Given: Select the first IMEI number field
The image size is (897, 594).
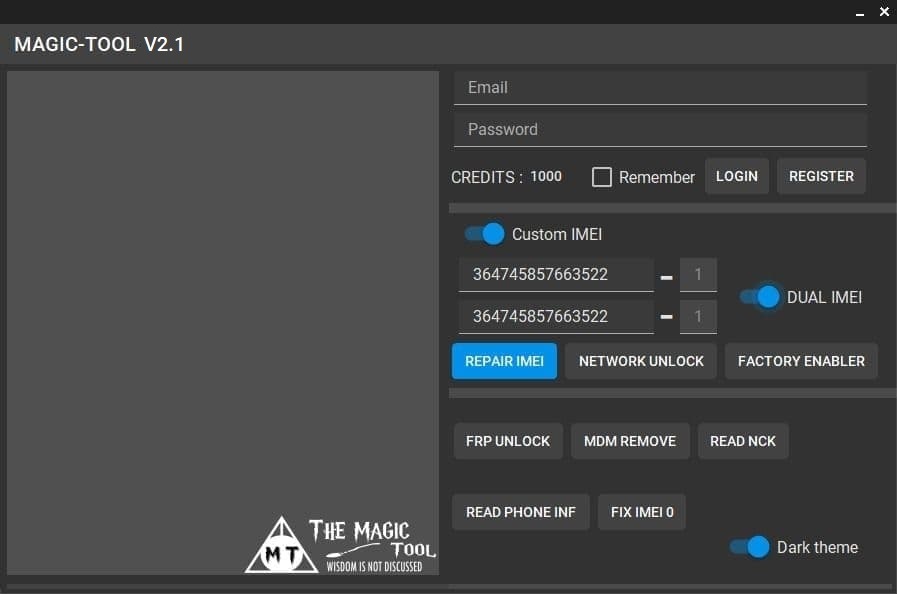Looking at the screenshot, I should point(556,274).
